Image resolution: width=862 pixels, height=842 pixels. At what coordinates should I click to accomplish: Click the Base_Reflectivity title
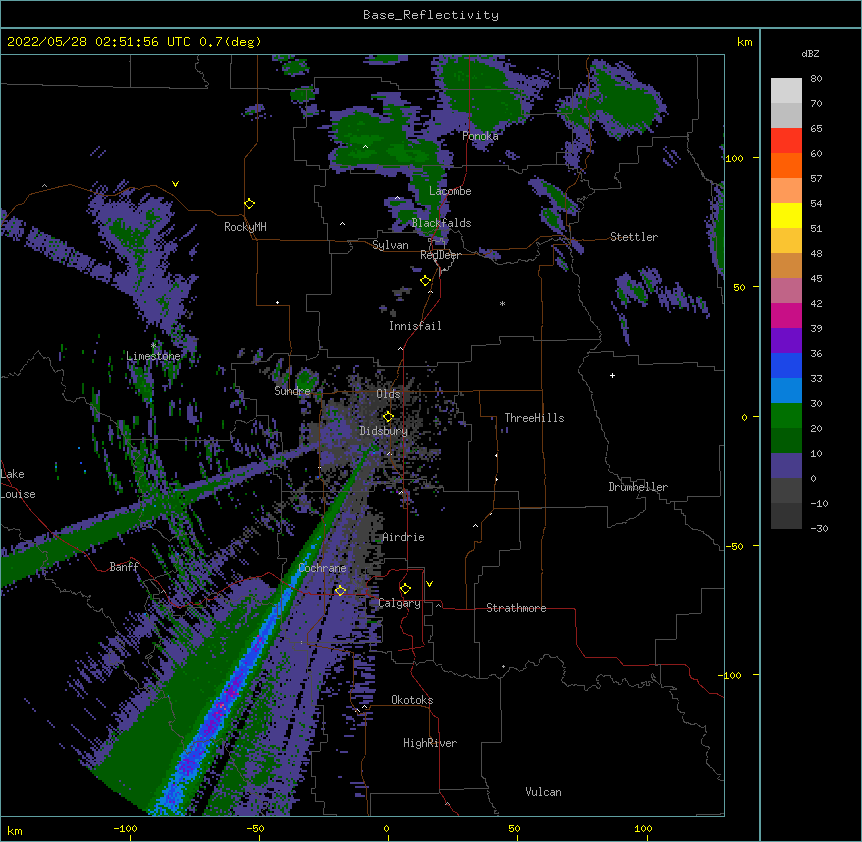tap(431, 15)
